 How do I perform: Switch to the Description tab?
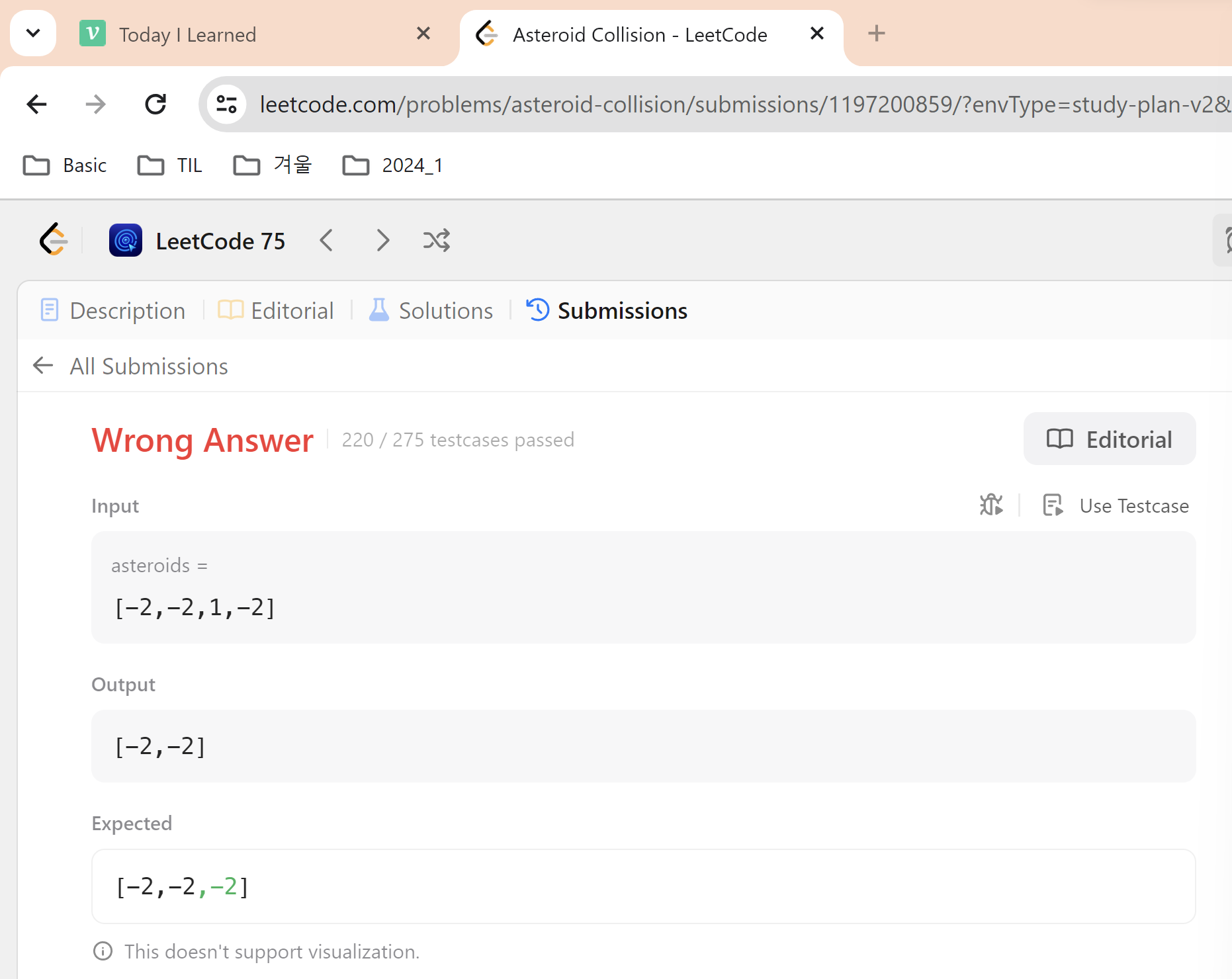tap(113, 310)
